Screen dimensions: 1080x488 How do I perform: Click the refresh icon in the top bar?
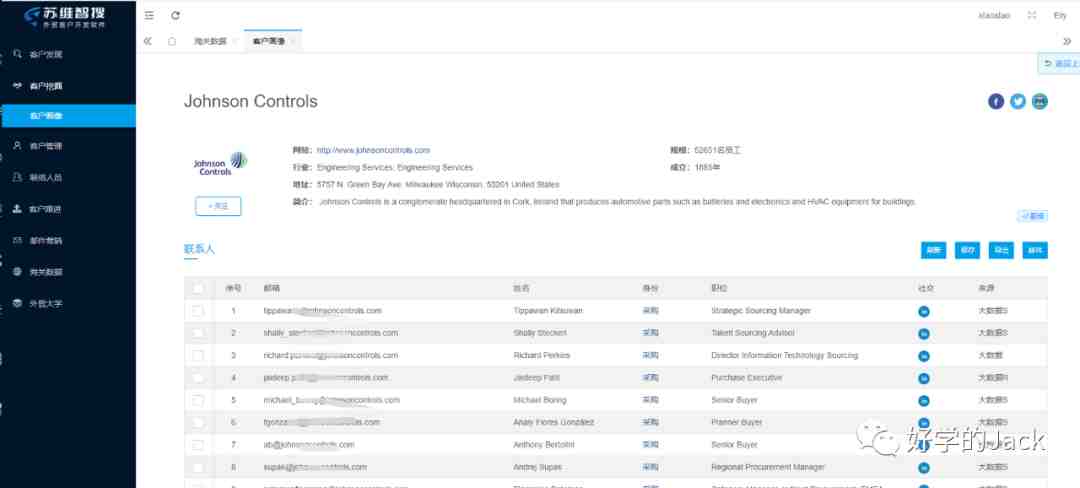(176, 15)
